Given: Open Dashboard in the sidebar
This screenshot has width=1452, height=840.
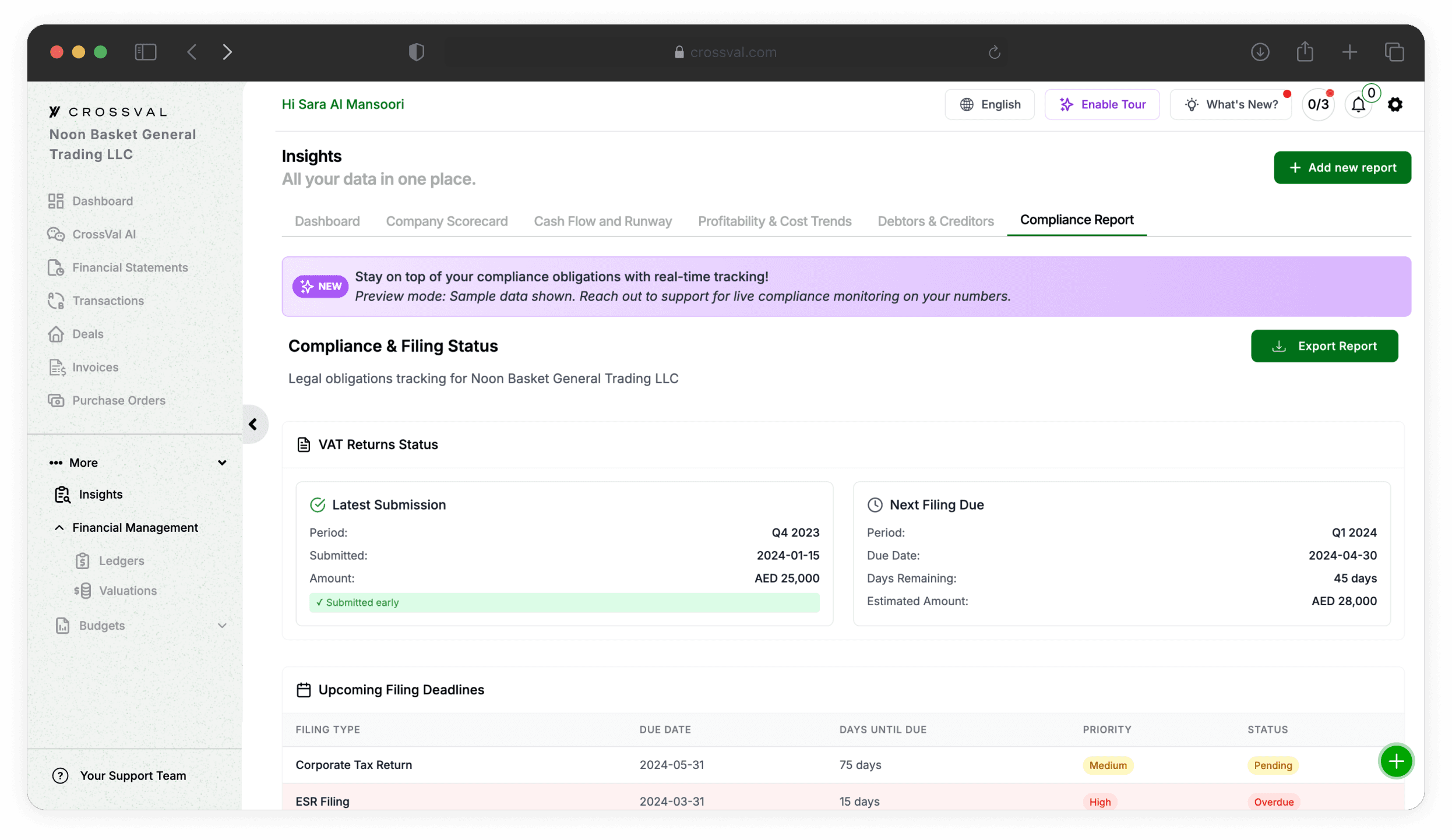Looking at the screenshot, I should click(x=91, y=201).
